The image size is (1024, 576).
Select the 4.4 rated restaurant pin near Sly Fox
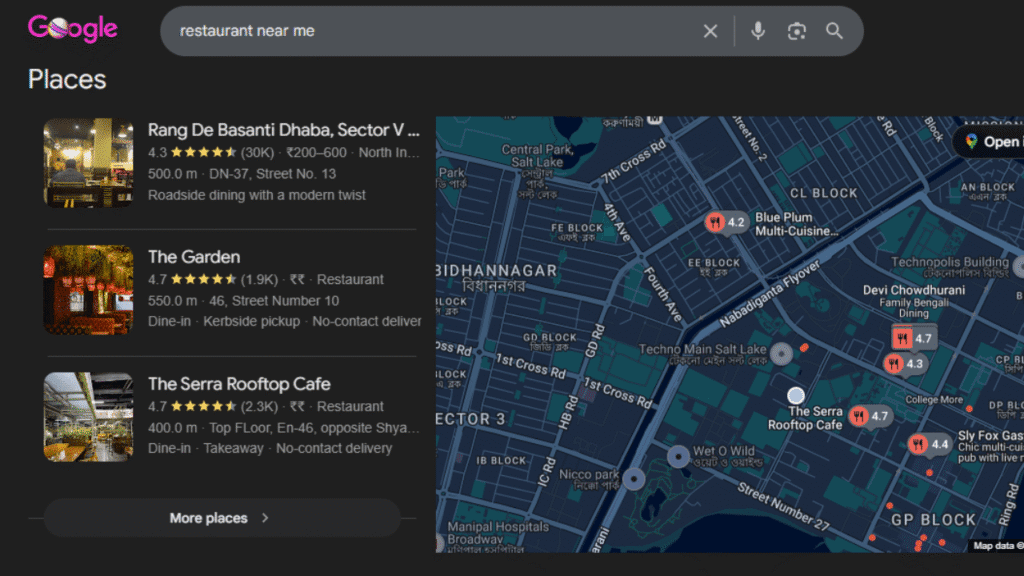pyautogui.click(x=929, y=444)
